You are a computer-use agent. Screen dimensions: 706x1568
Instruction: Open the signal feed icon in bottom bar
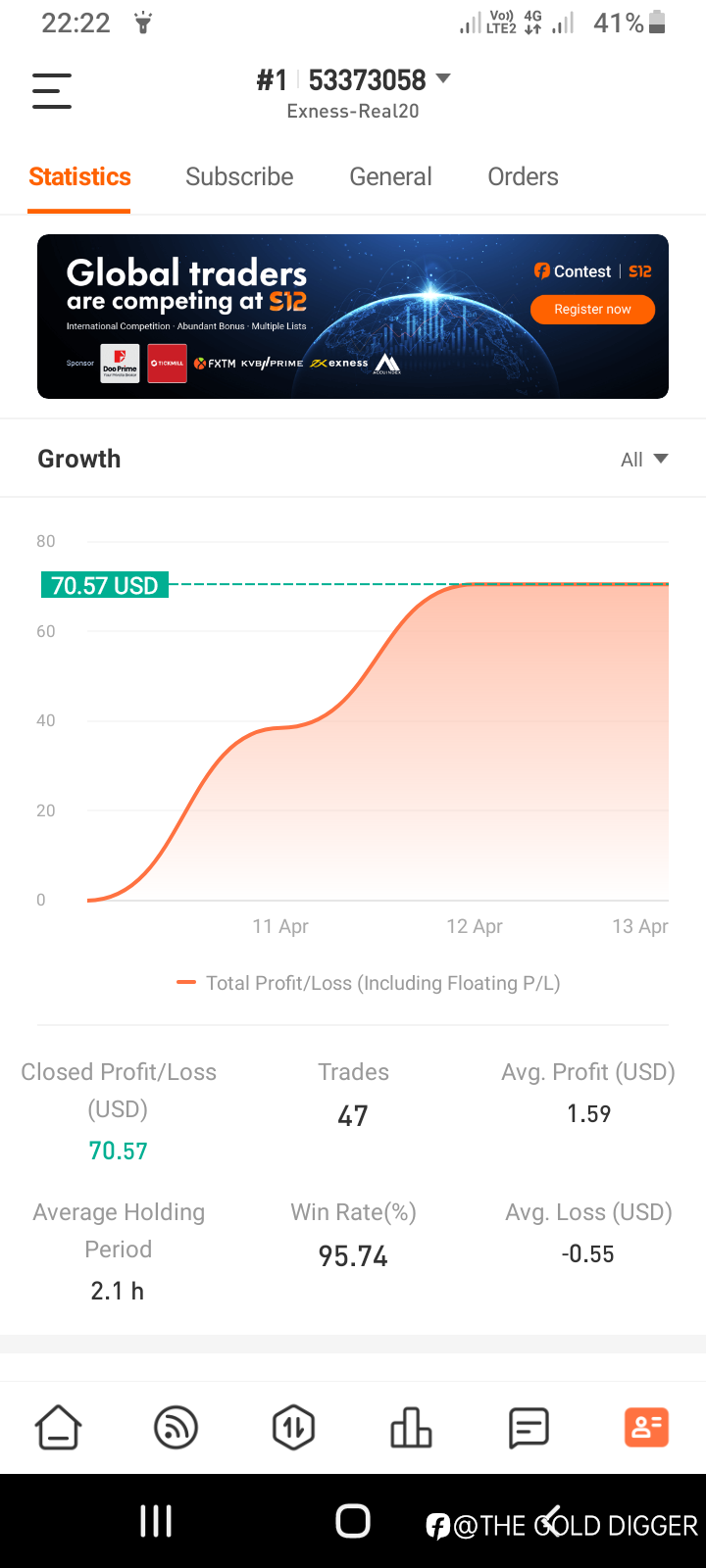tap(176, 1427)
